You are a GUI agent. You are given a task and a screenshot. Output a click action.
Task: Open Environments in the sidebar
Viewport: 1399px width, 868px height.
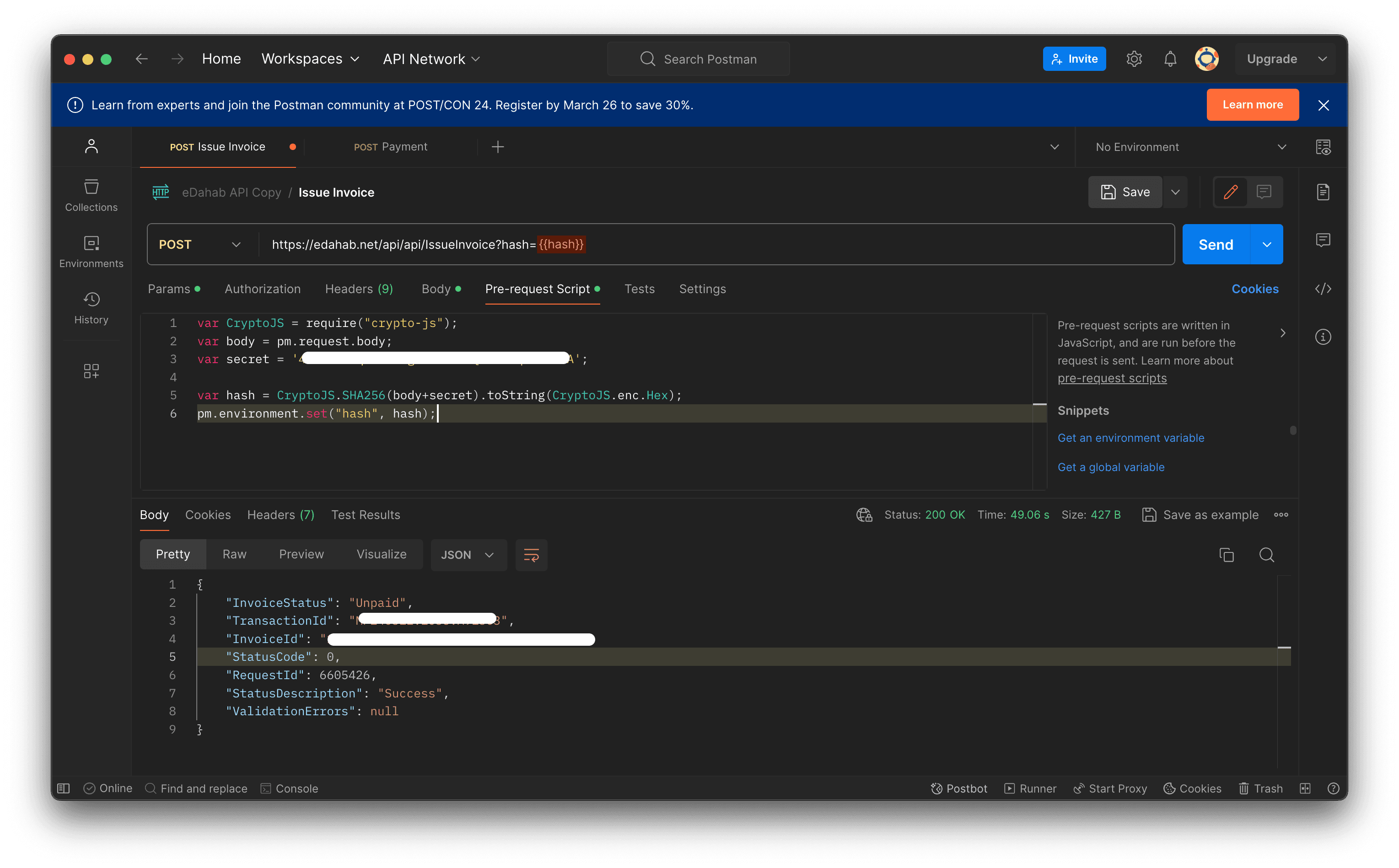point(91,252)
